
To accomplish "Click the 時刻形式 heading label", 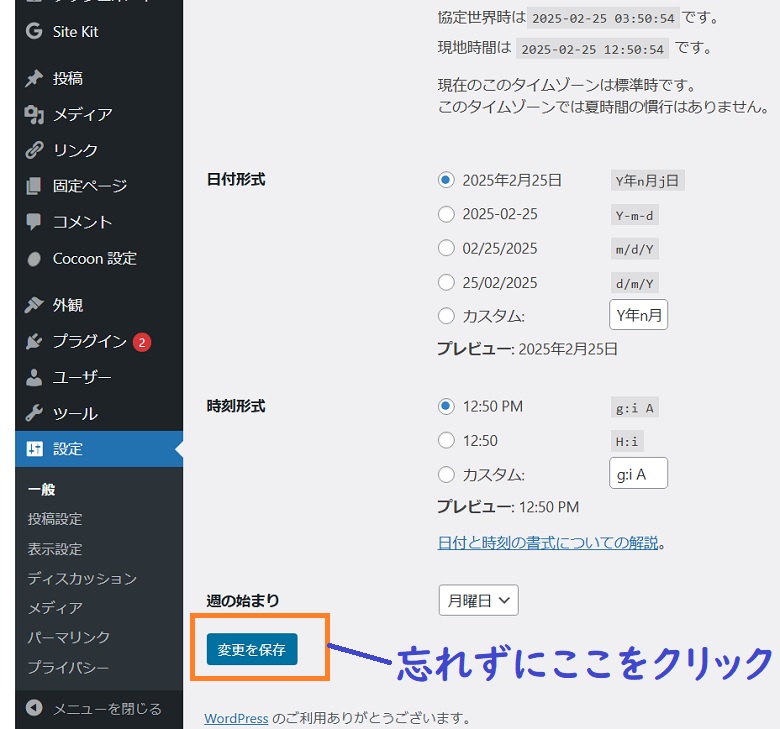I will [x=236, y=406].
